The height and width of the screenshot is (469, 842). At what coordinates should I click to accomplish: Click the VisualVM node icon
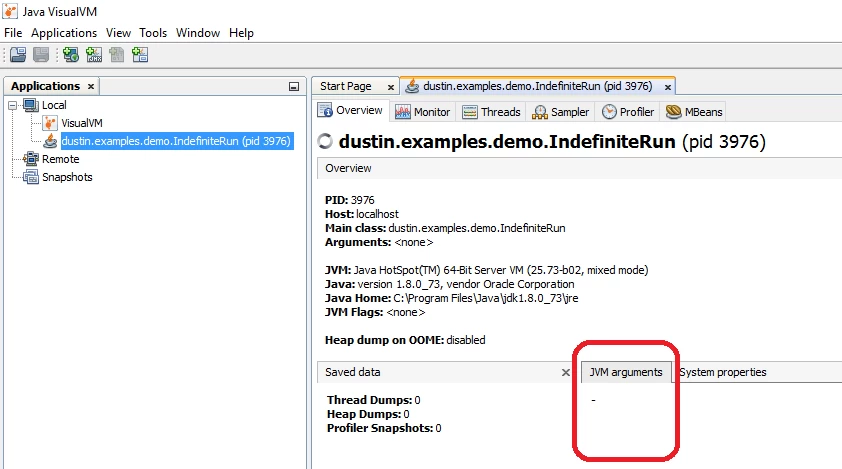(x=50, y=123)
